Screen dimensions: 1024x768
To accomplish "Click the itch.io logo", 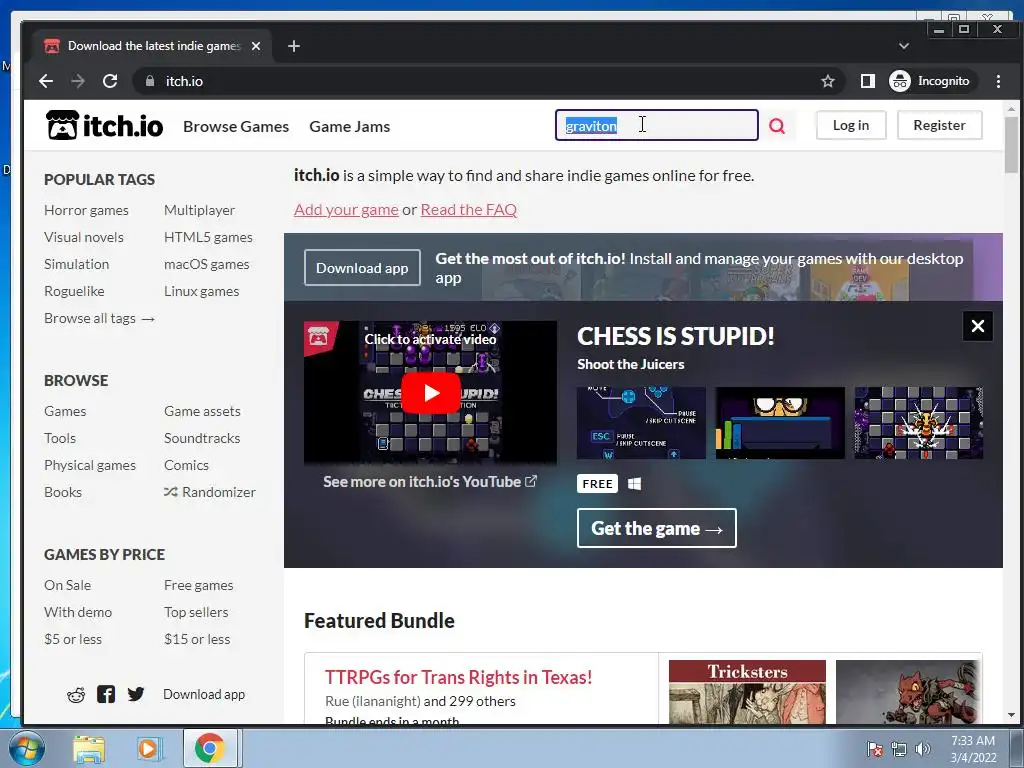I will click(104, 125).
